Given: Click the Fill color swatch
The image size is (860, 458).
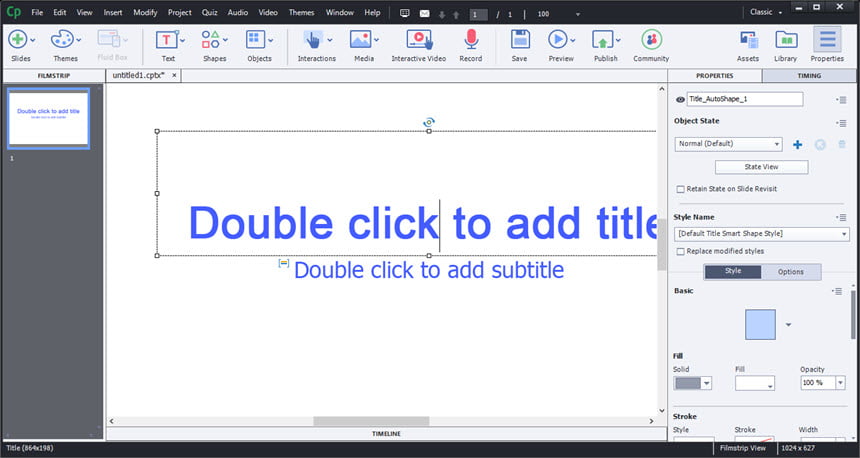Looking at the screenshot, I should coord(755,383).
